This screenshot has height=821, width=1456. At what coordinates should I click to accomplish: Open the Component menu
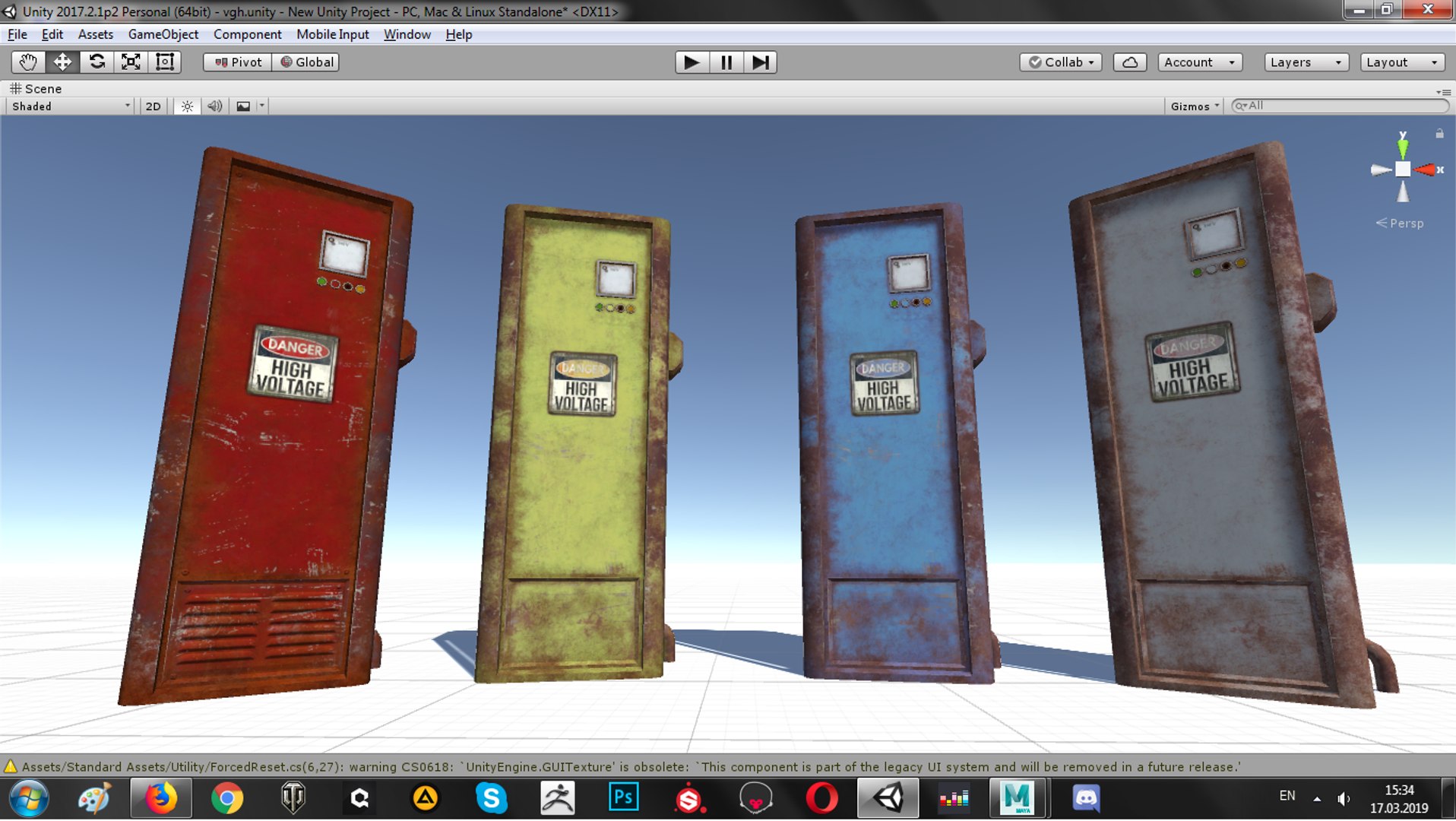coord(248,34)
